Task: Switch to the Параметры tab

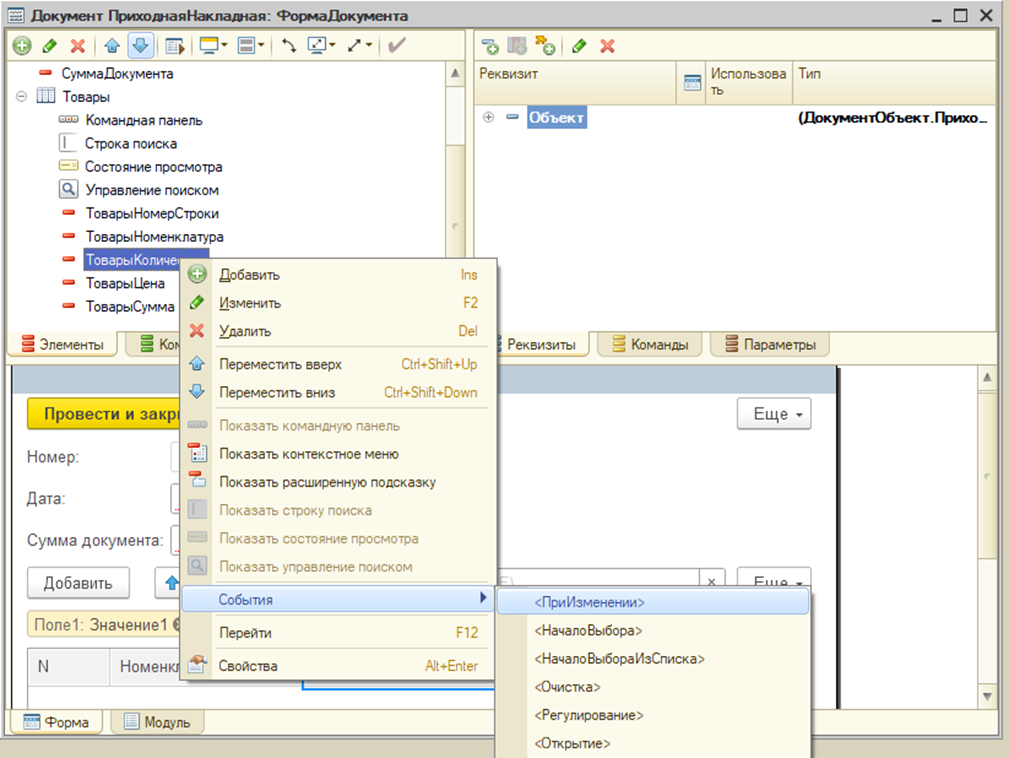Action: [x=770, y=344]
